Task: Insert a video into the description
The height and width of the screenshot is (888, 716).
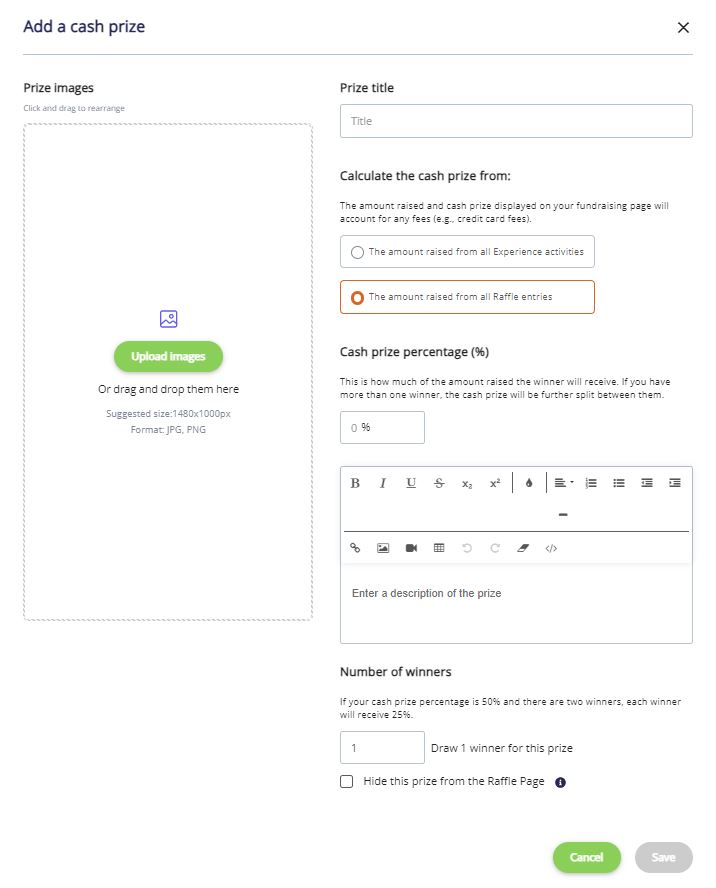Action: 411,548
